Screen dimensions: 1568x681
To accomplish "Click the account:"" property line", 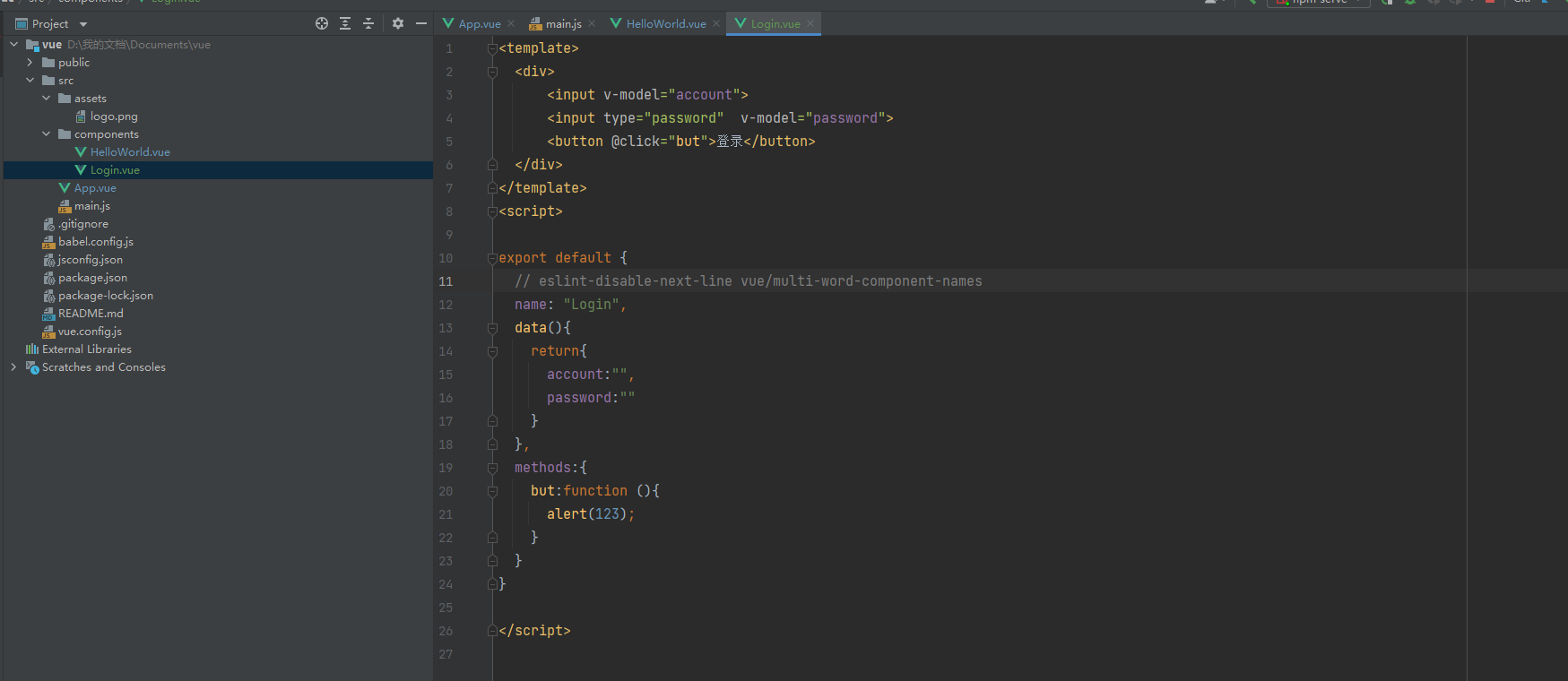I will pyautogui.click(x=591, y=375).
